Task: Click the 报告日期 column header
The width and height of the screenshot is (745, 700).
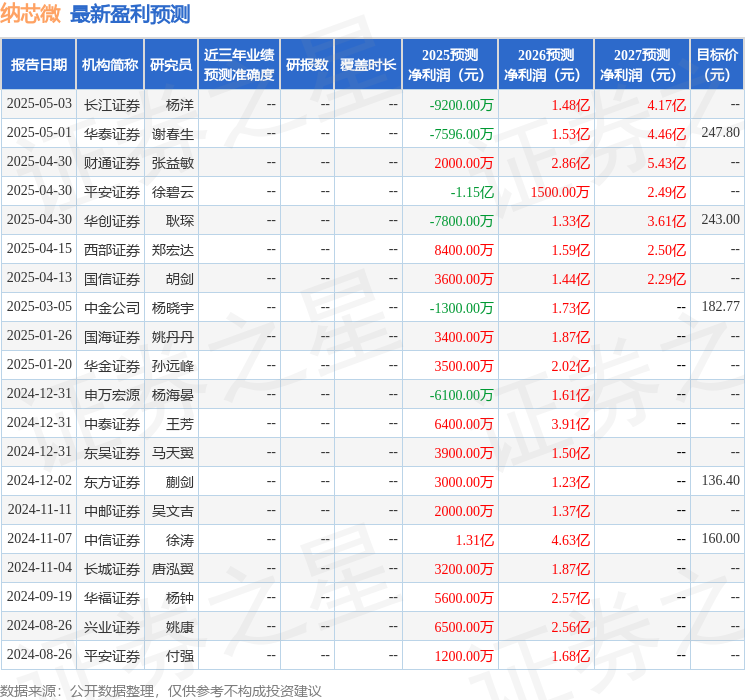Action: [38, 65]
